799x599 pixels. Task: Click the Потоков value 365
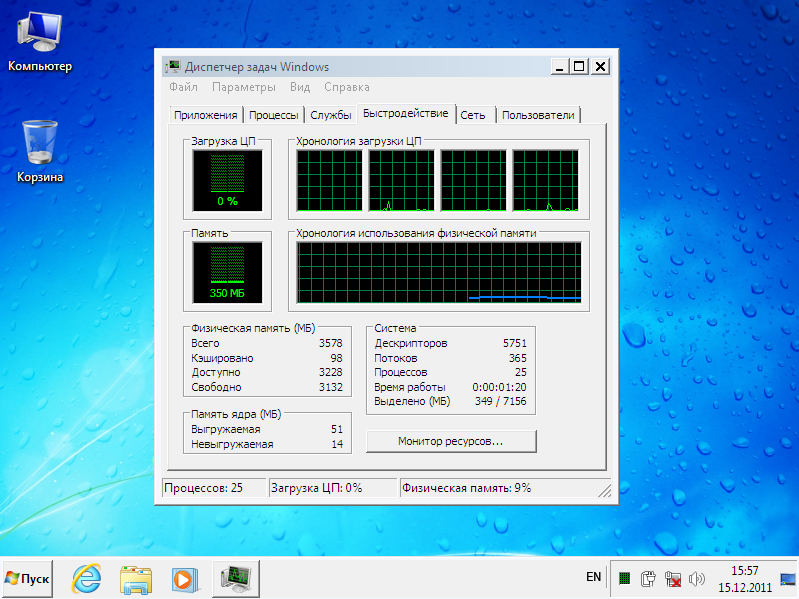518,358
